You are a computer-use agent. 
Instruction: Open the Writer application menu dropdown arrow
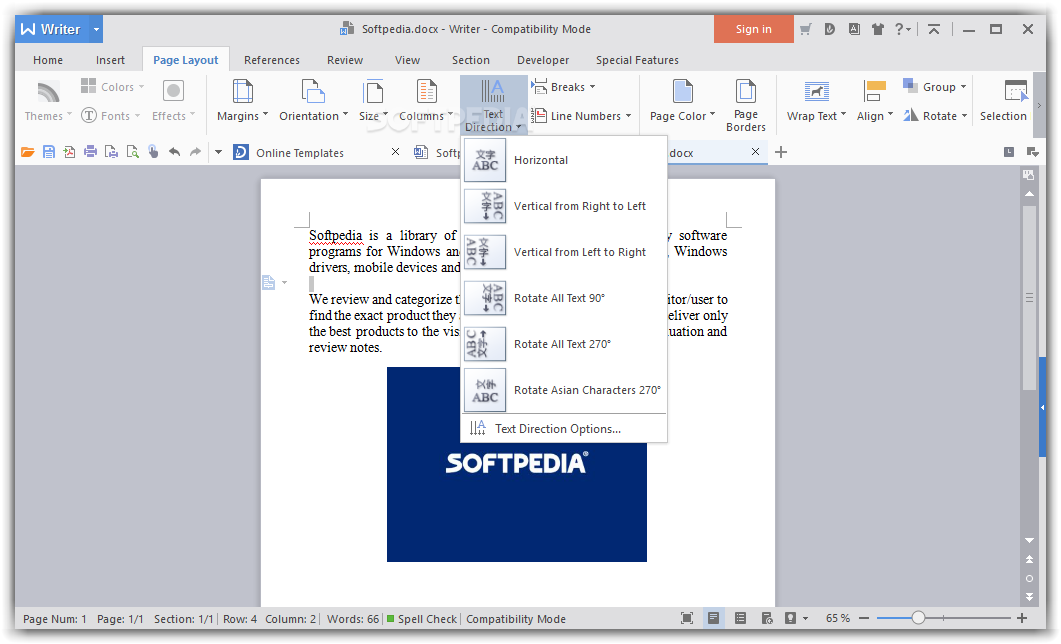click(96, 29)
